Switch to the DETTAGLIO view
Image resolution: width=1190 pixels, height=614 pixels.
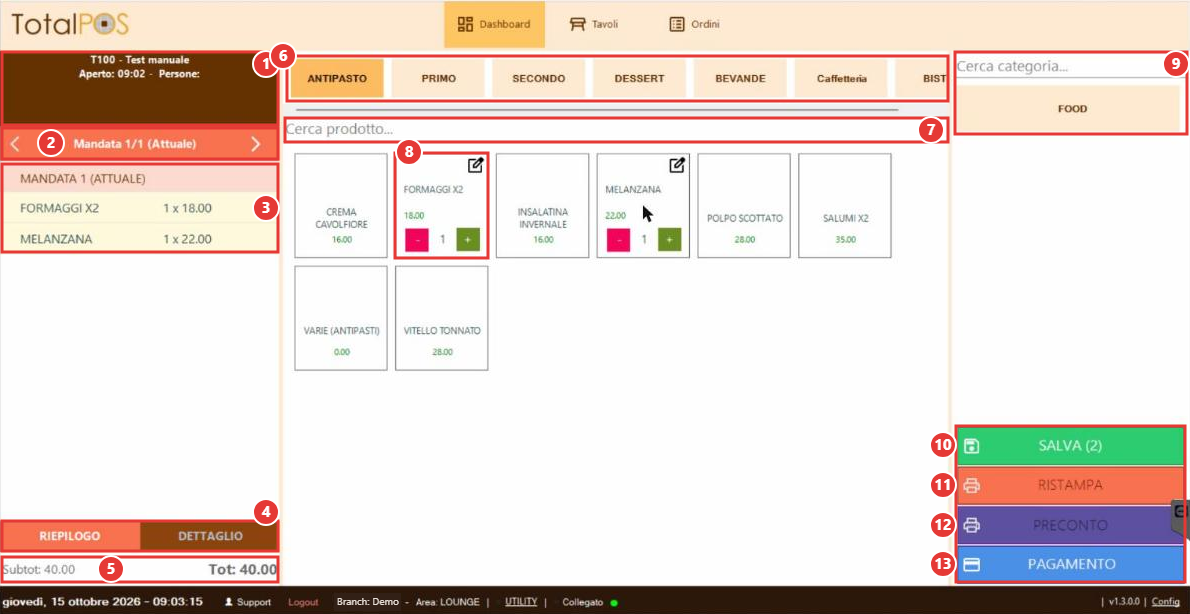click(210, 536)
